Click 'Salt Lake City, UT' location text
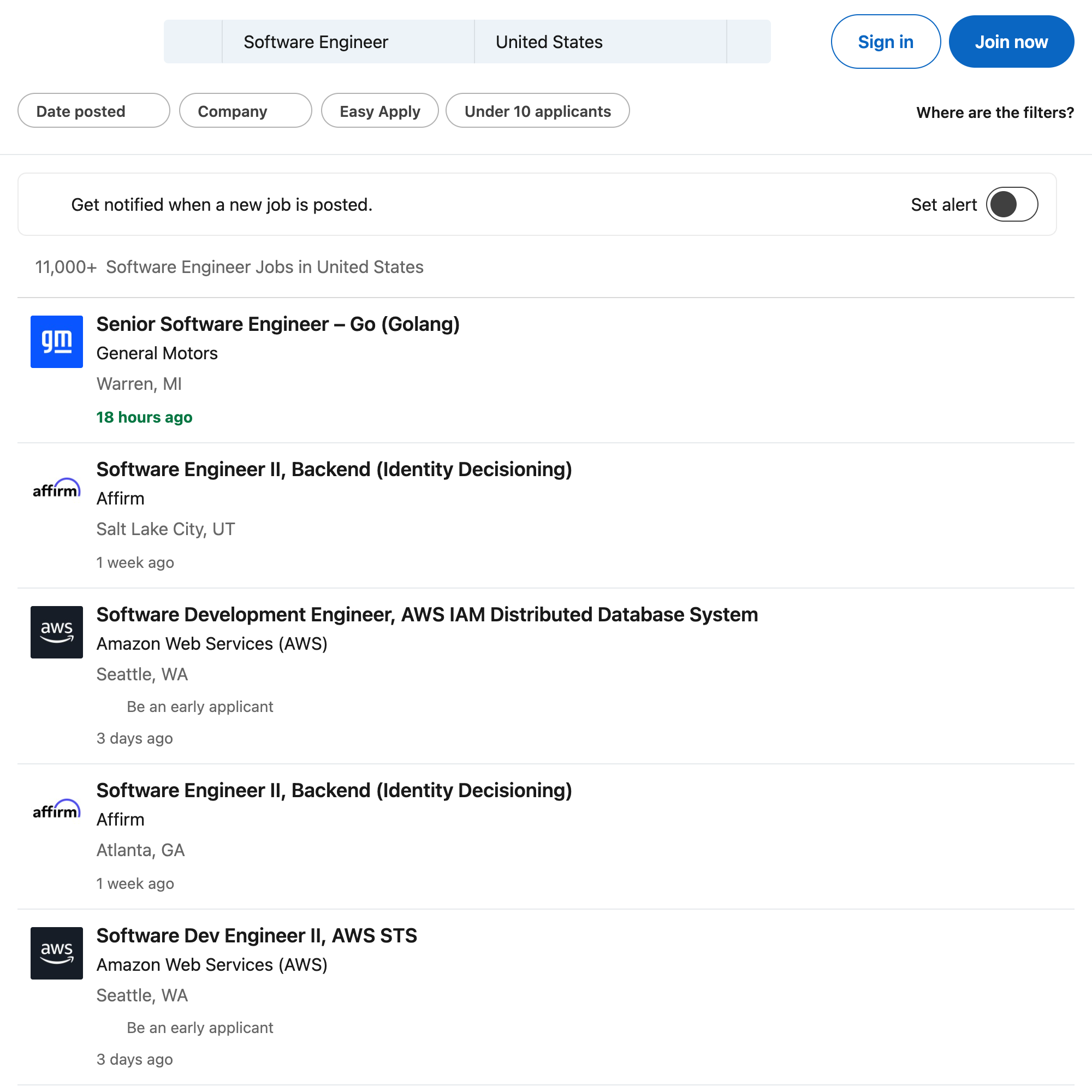Screen dimensions: 1092x1092 [x=165, y=529]
